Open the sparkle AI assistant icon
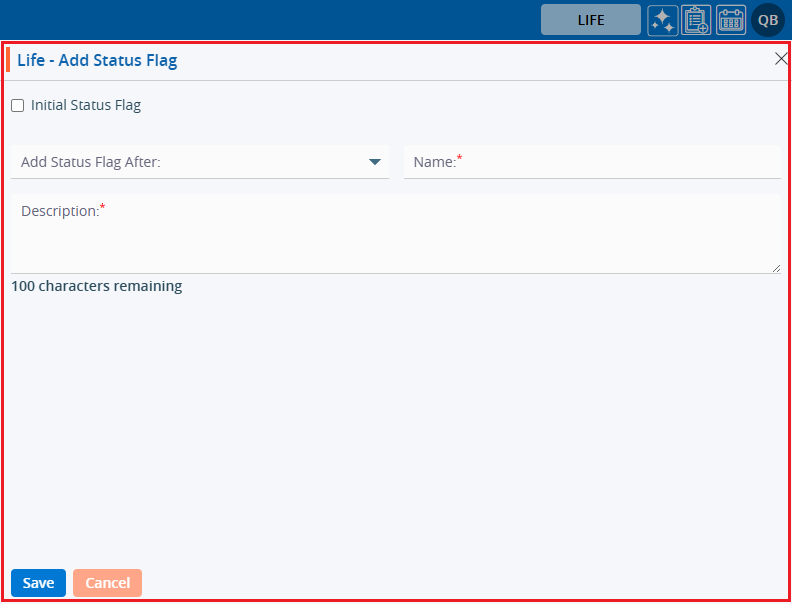The image size is (792, 604). coord(662,20)
